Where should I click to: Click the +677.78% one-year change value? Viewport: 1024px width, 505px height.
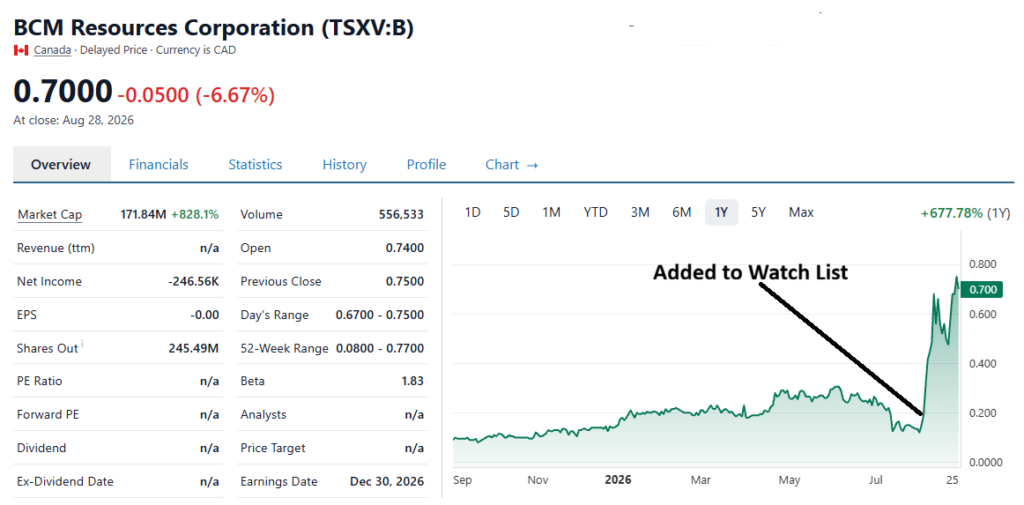tap(951, 213)
